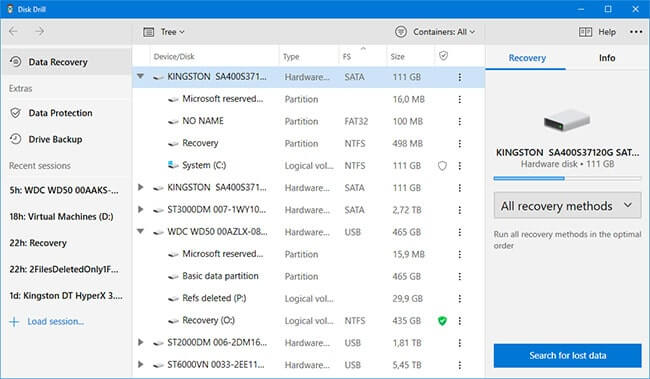Expand the second KINGSTON SA400S371 disk

(x=141, y=187)
